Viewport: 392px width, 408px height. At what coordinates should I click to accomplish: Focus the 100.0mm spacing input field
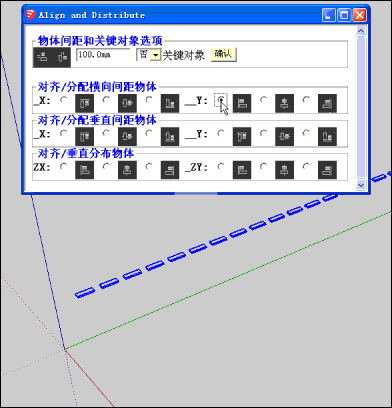(x=103, y=55)
